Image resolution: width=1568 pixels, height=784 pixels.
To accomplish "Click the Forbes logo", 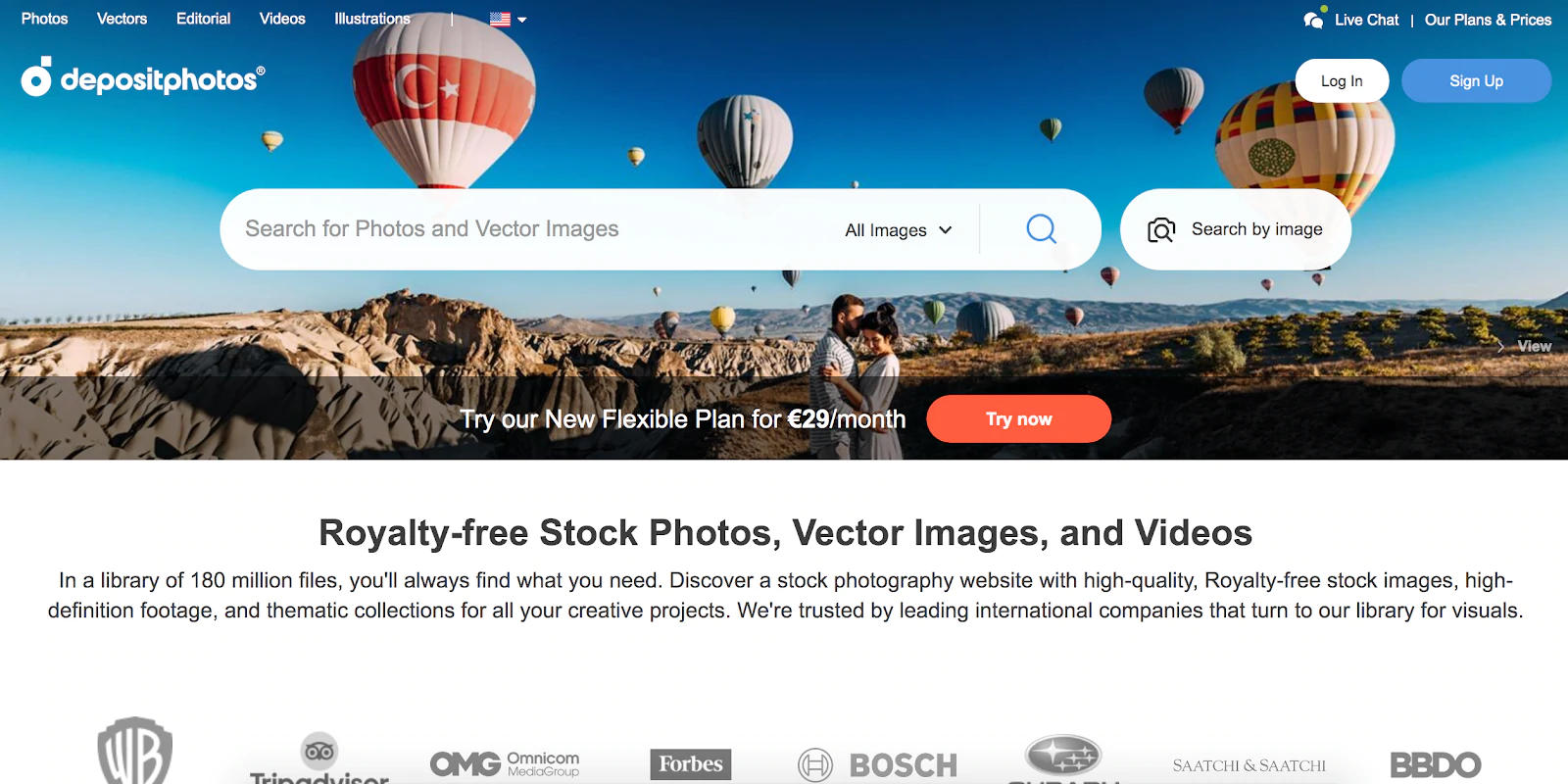I will 691,764.
